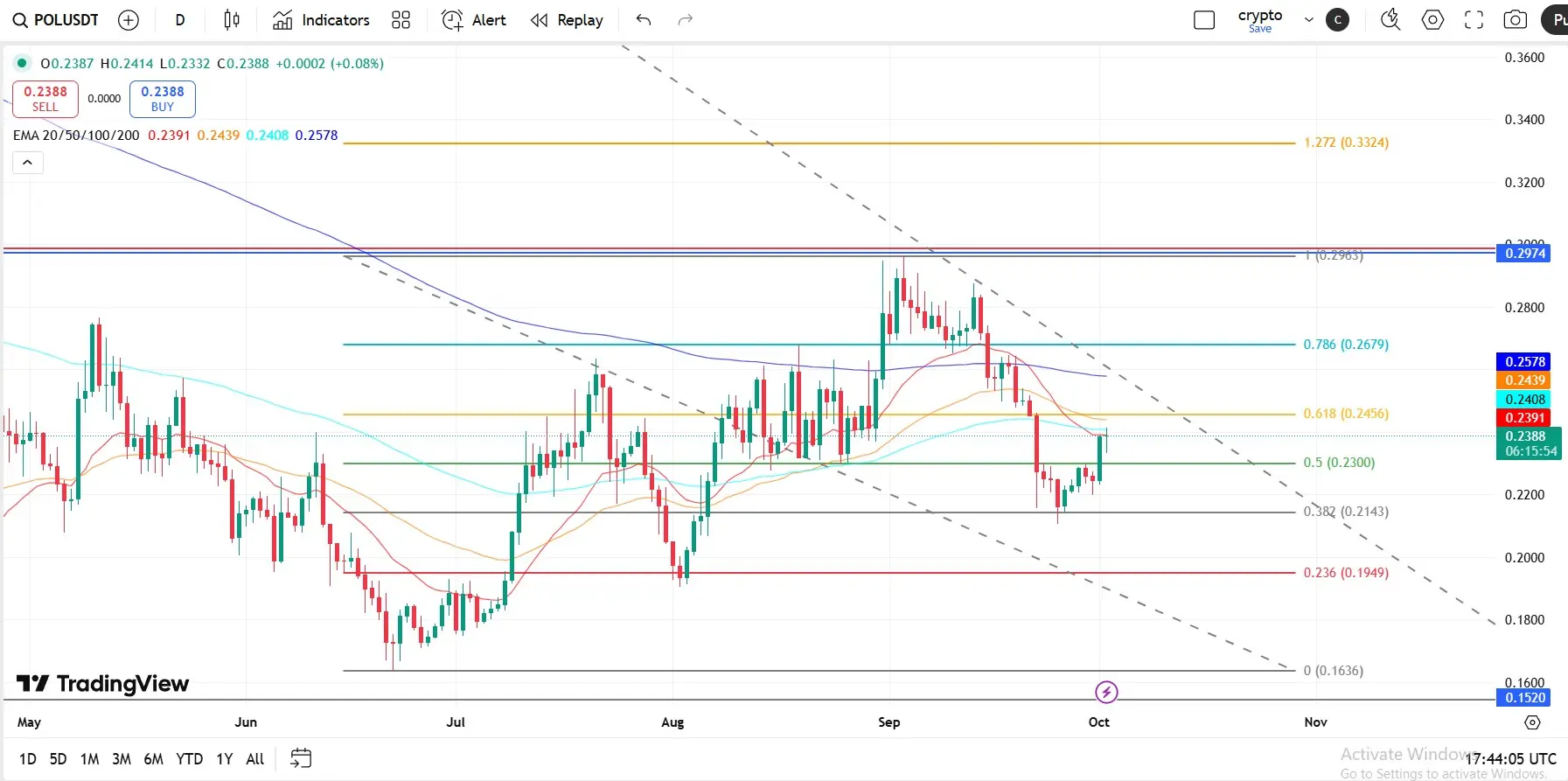Open the go to date calendar

(x=301, y=758)
